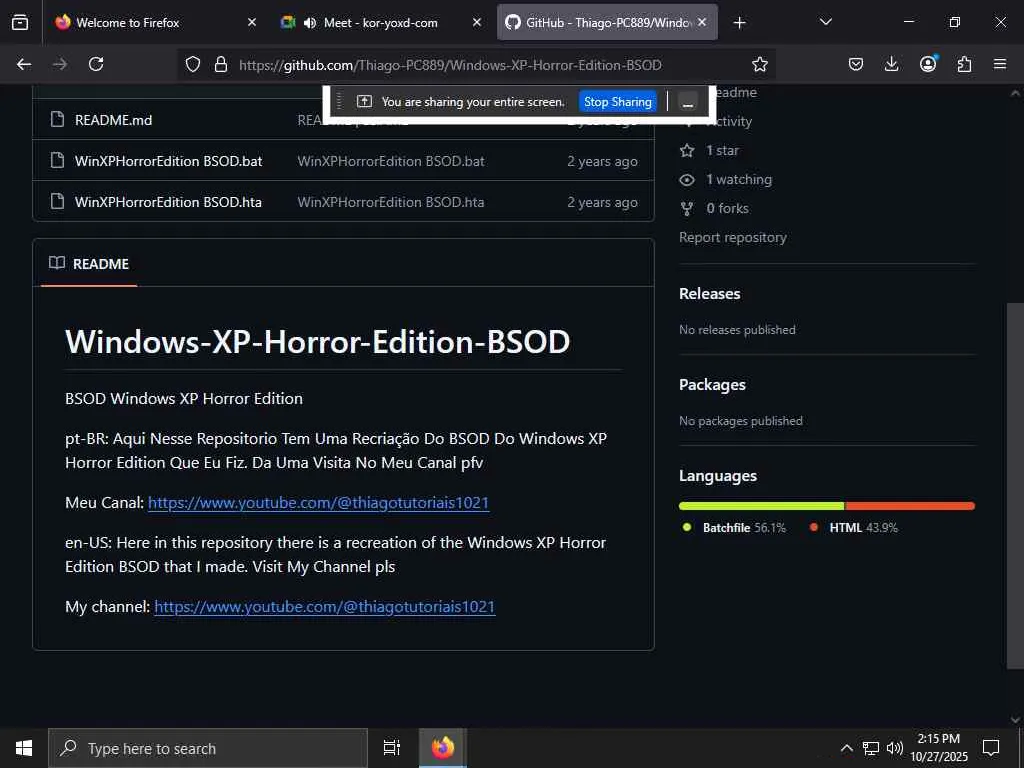Open the Packages heading link
Screen dimensions: 1024x768
pos(712,385)
